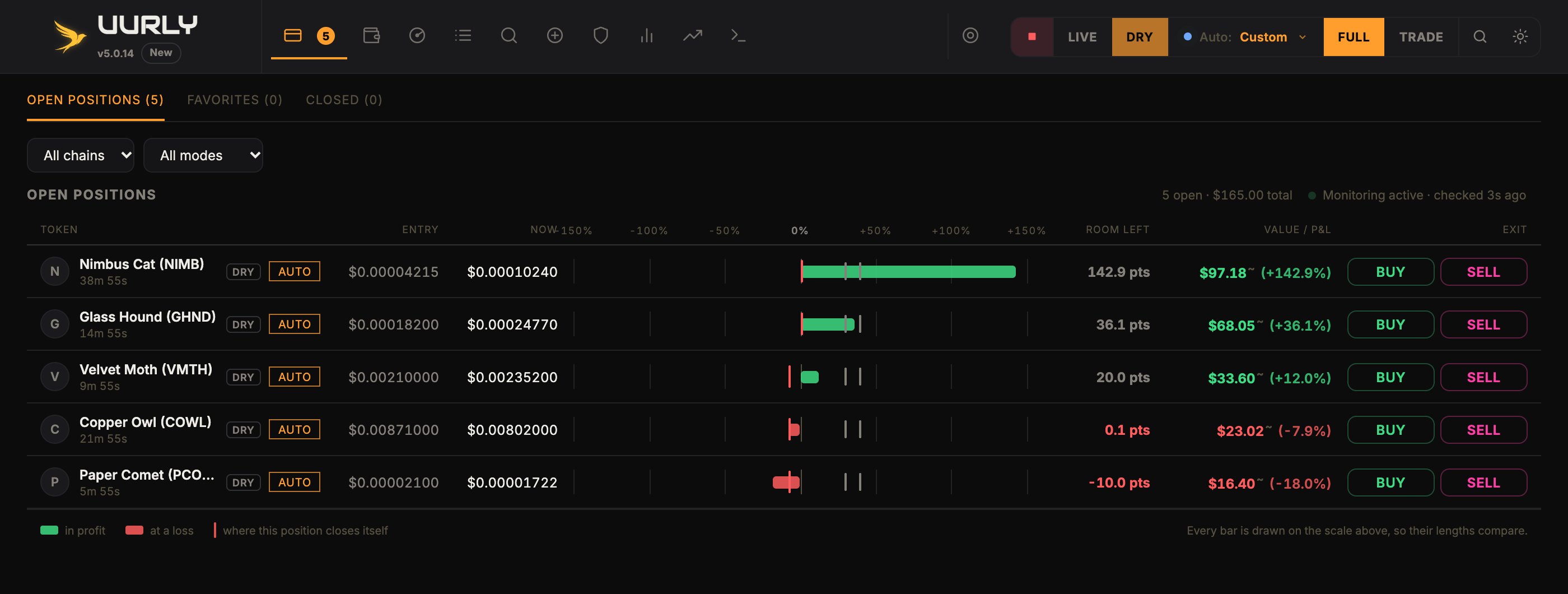Open the trending line chart icon
This screenshot has width=1568, height=594.
click(692, 36)
